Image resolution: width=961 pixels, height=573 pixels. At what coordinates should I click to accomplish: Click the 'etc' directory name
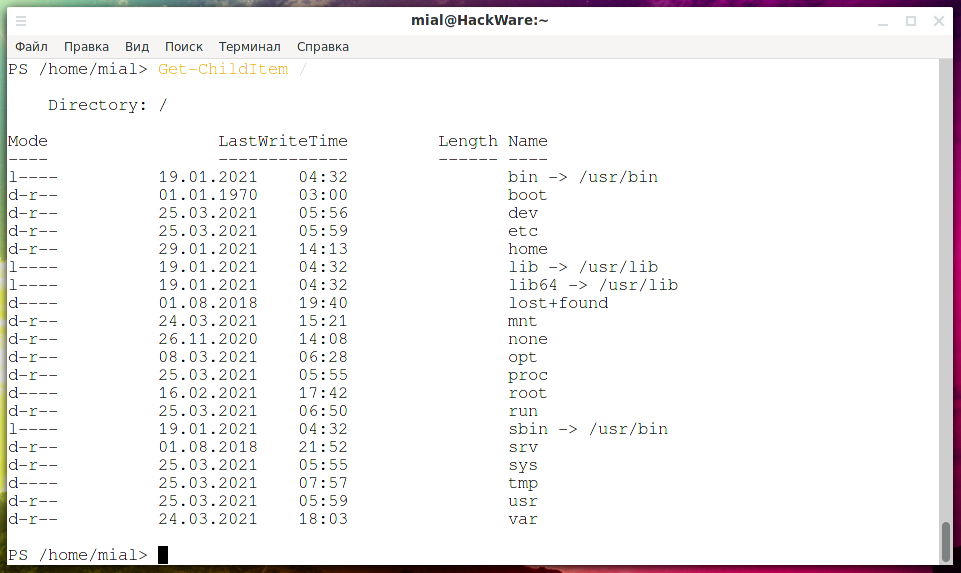(523, 231)
